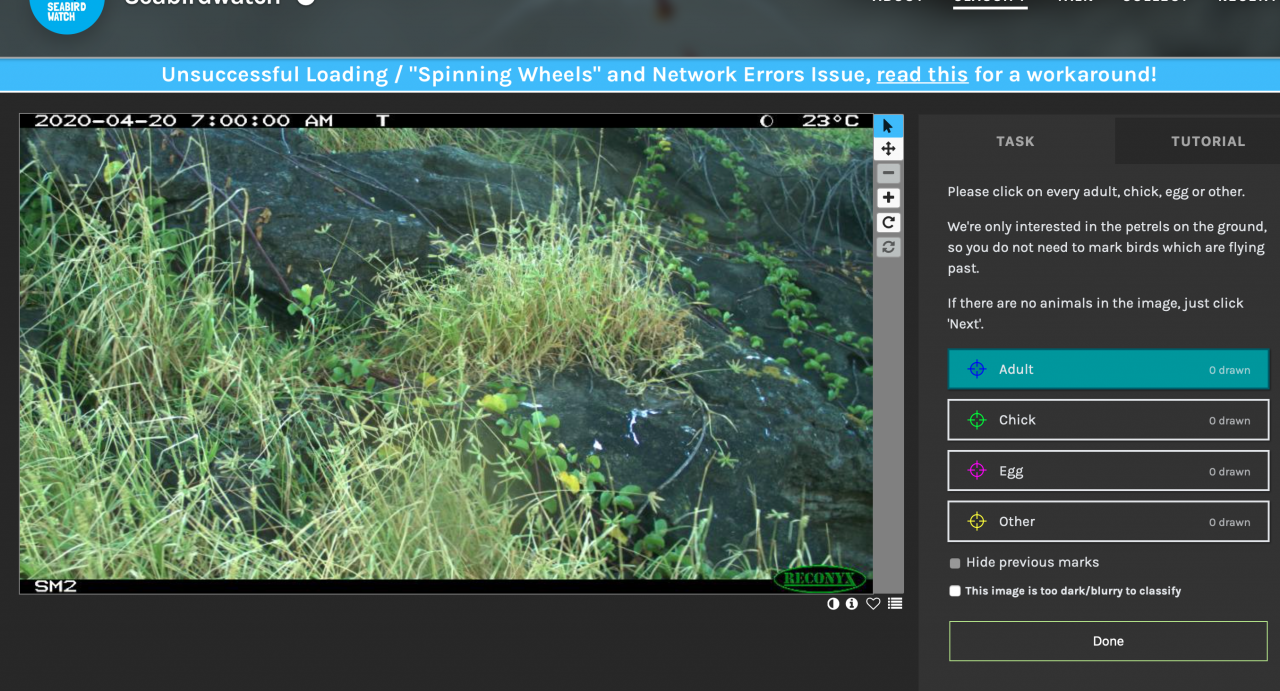Zoom out of the camera image
This screenshot has height=691, width=1280.
tap(888, 174)
